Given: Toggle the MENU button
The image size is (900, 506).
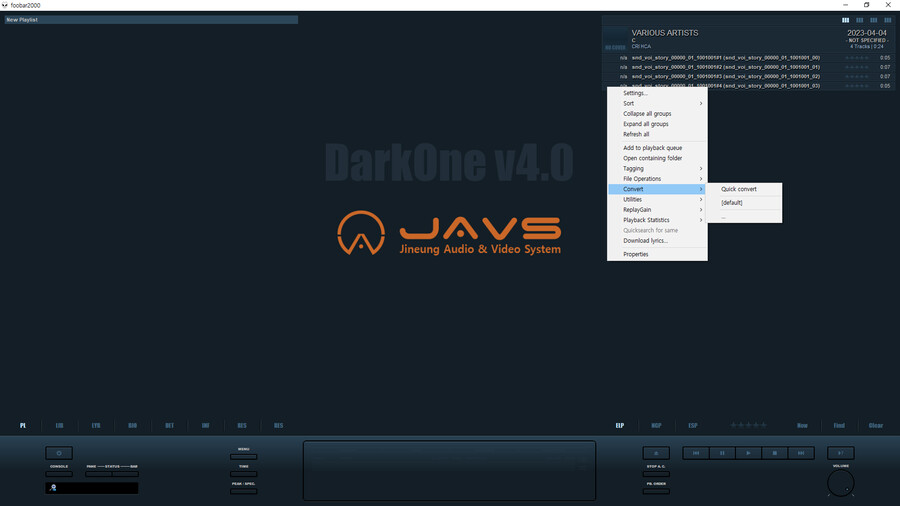Looking at the screenshot, I should [x=243, y=457].
